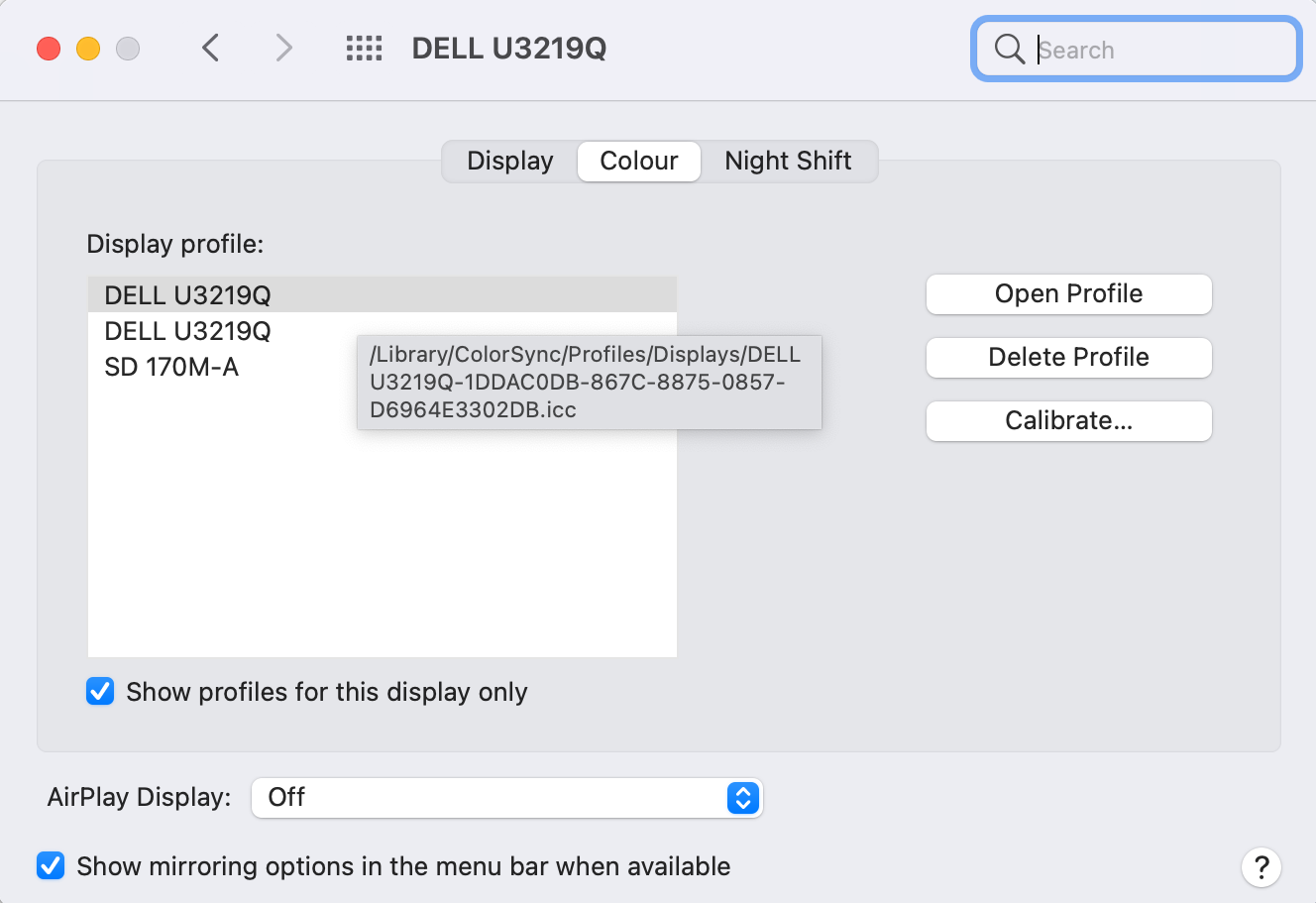Image resolution: width=1316 pixels, height=903 pixels.
Task: Switch to the Night Shift tab
Action: [x=788, y=161]
